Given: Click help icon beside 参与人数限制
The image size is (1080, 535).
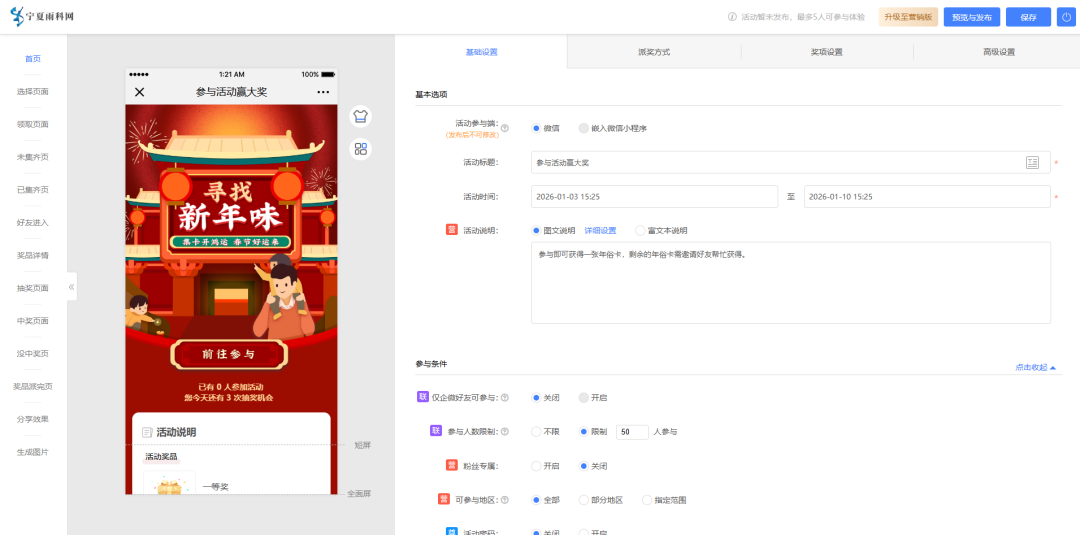Looking at the screenshot, I should click(x=504, y=432).
